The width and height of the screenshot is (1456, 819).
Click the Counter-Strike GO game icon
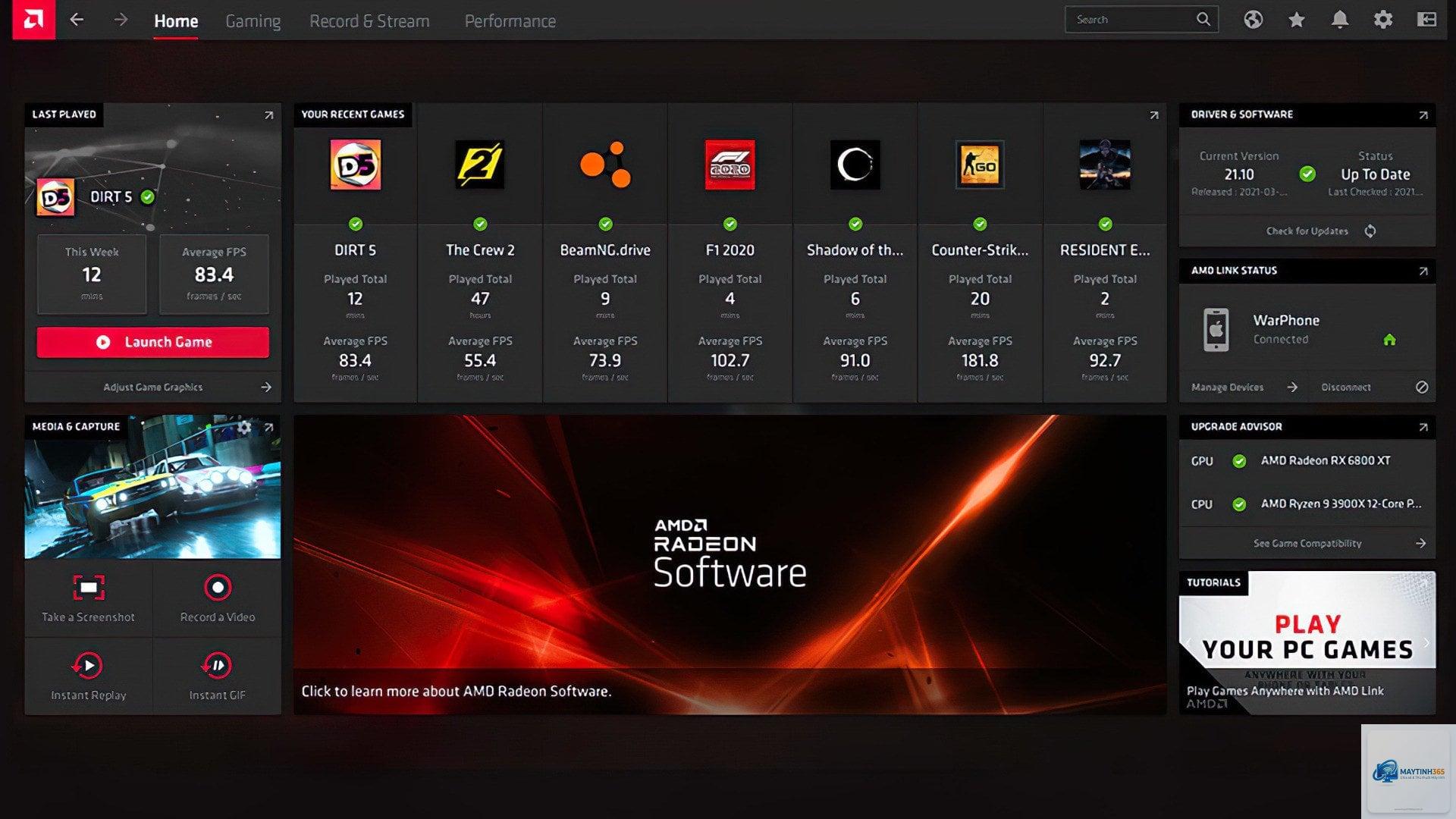coord(980,165)
